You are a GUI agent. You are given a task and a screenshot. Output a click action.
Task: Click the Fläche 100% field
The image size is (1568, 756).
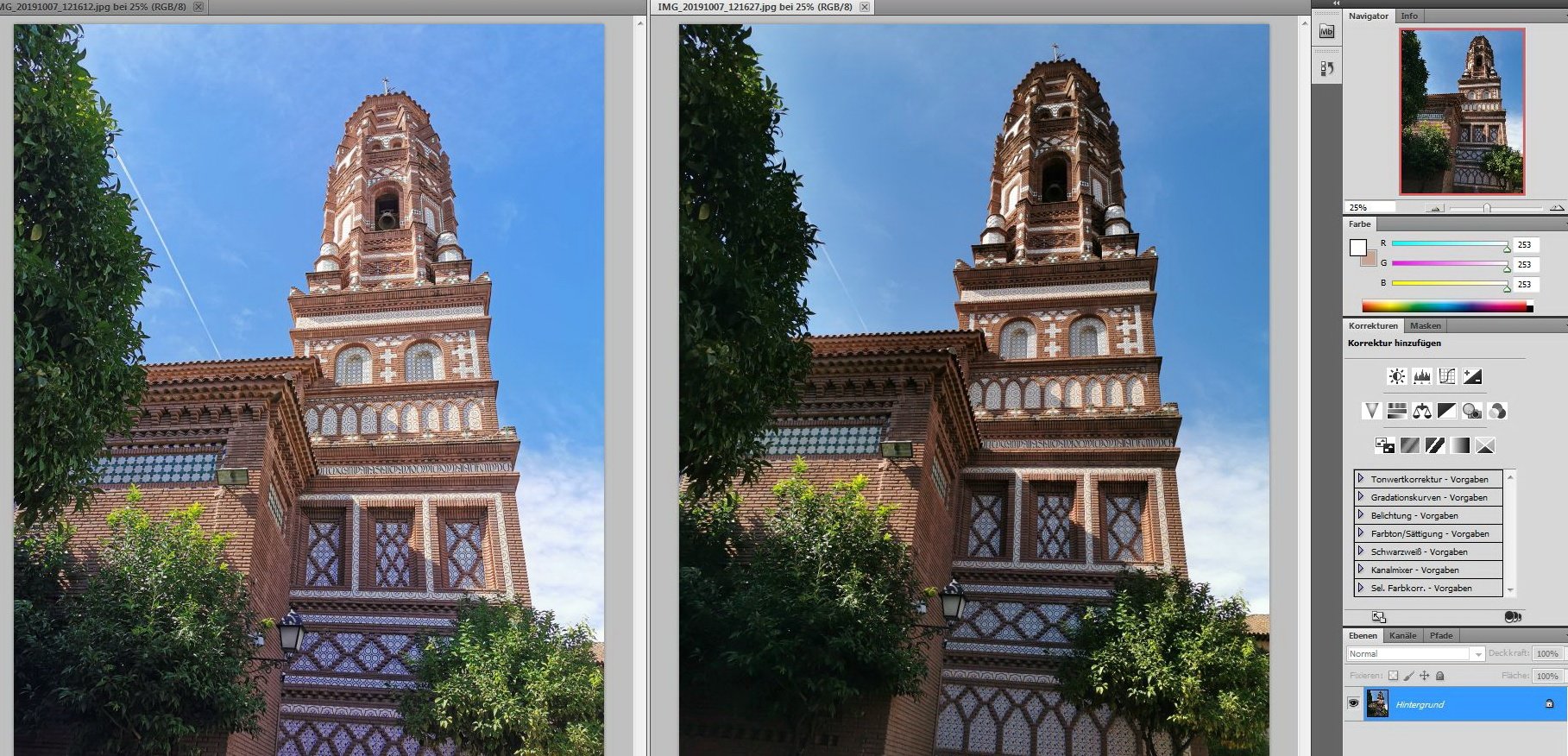pyautogui.click(x=1547, y=676)
